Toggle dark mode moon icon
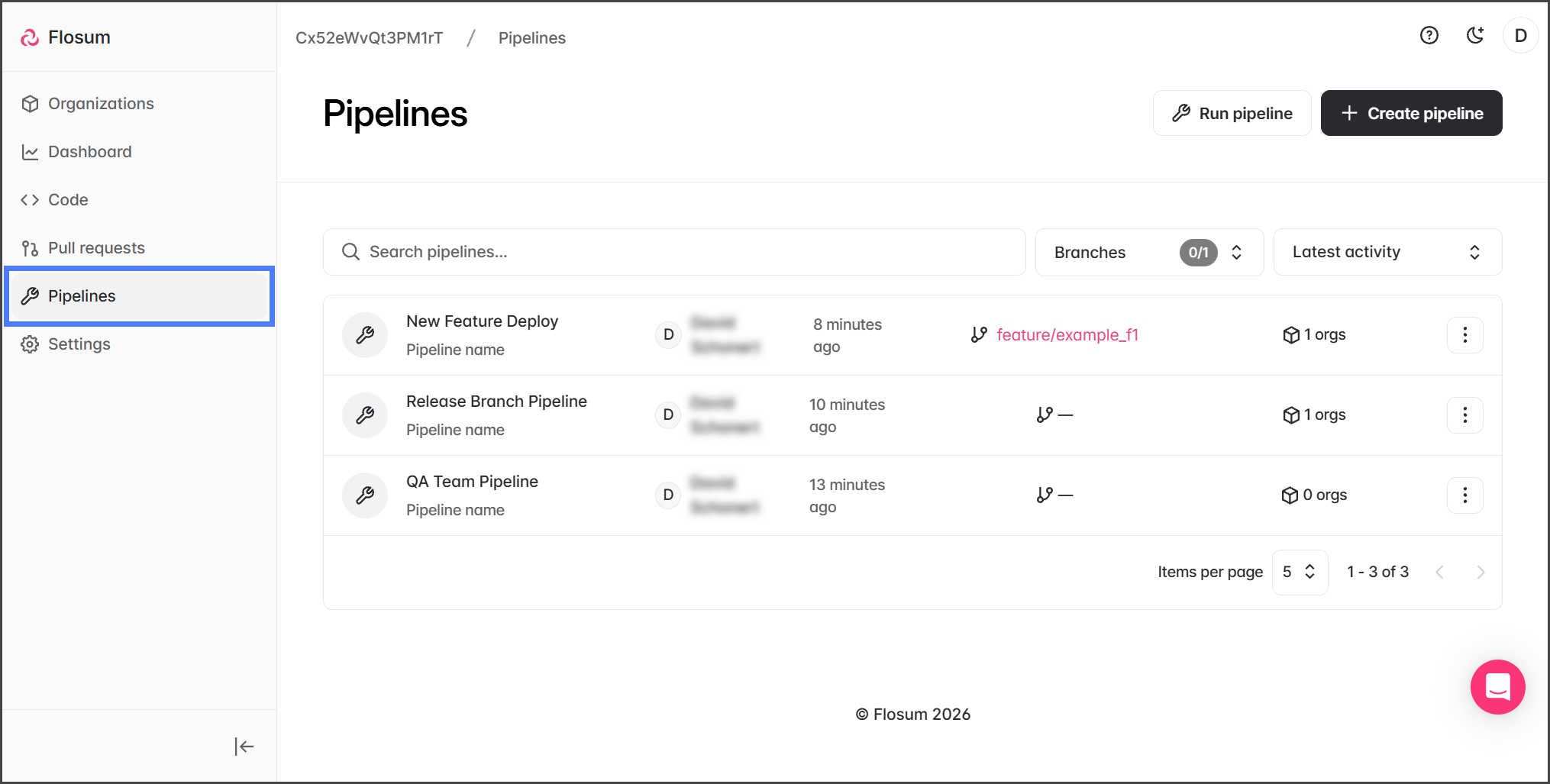1550x784 pixels. [1475, 36]
